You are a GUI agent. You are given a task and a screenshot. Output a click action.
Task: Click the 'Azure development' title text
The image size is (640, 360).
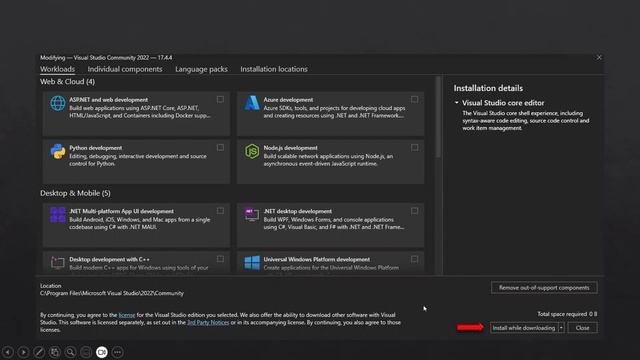tap(288, 100)
